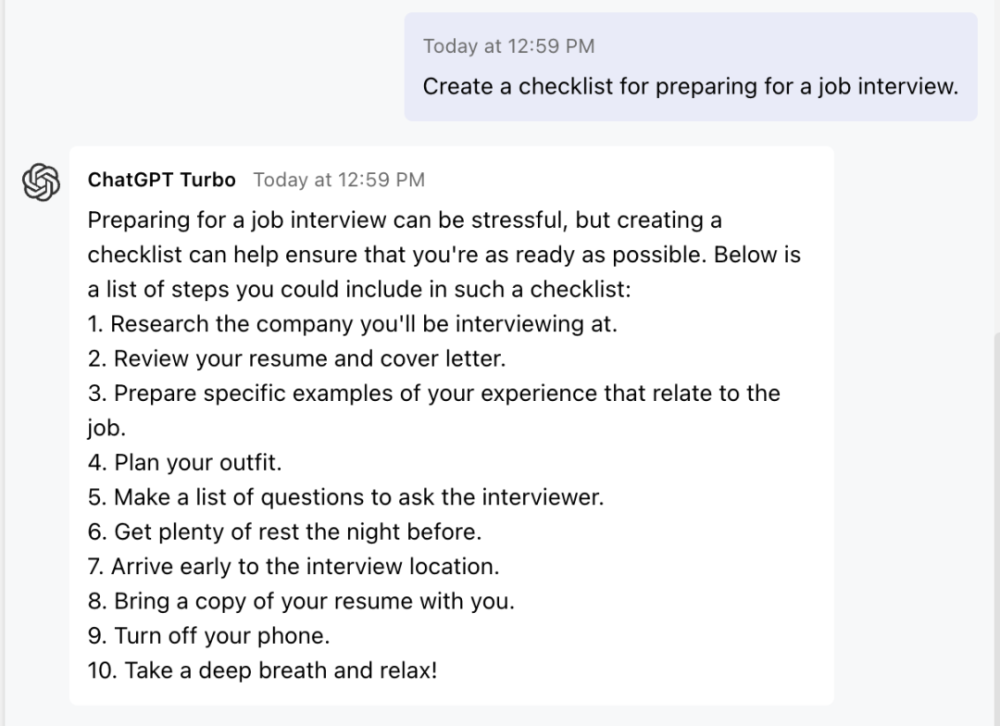The image size is (1000, 726).
Task: Select the 'Plan your outfit' item
Action: (x=185, y=463)
